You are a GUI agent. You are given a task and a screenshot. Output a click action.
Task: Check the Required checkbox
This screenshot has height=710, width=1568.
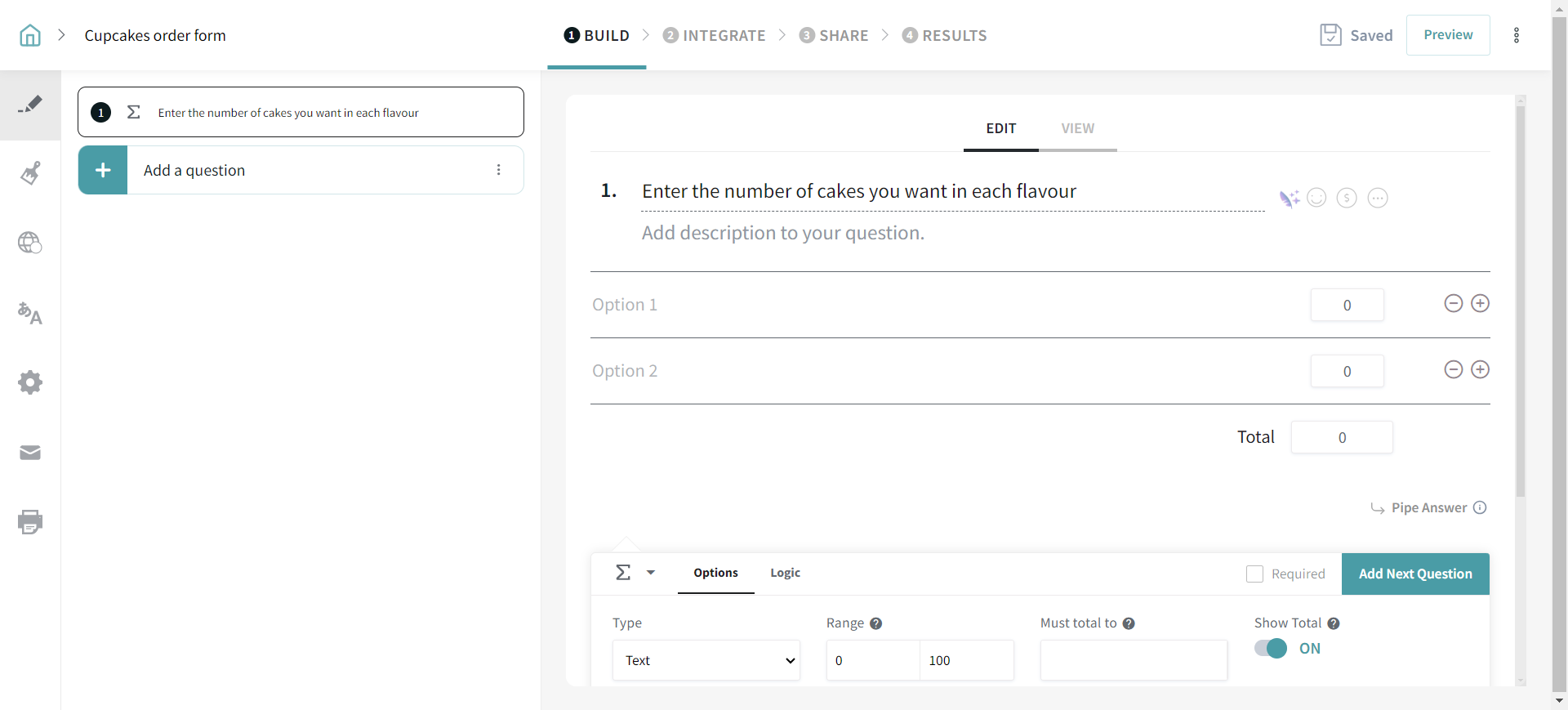point(1254,574)
